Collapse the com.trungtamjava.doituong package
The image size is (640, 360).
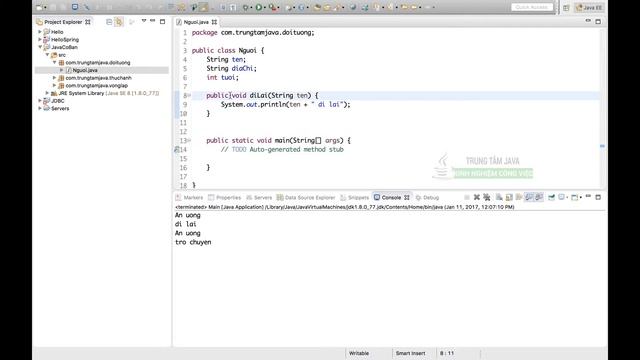point(55,62)
